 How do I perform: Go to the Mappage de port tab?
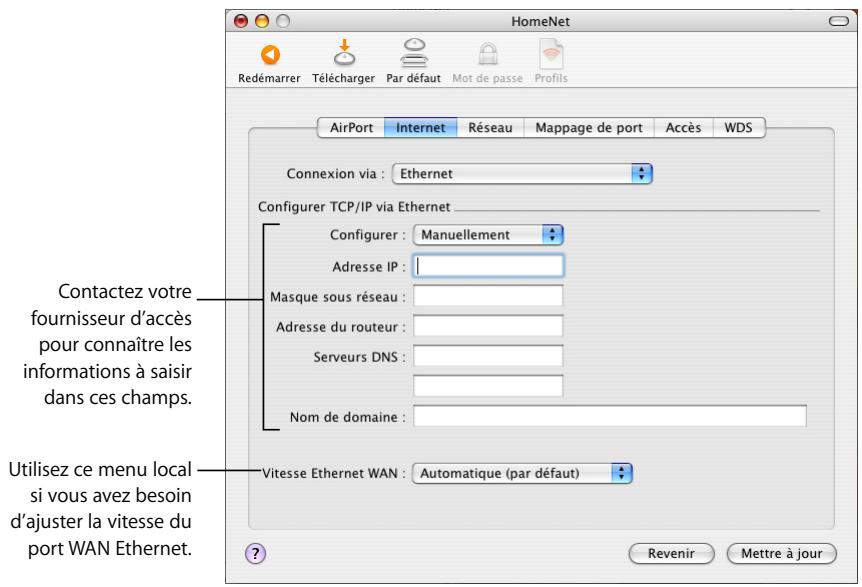(x=589, y=128)
